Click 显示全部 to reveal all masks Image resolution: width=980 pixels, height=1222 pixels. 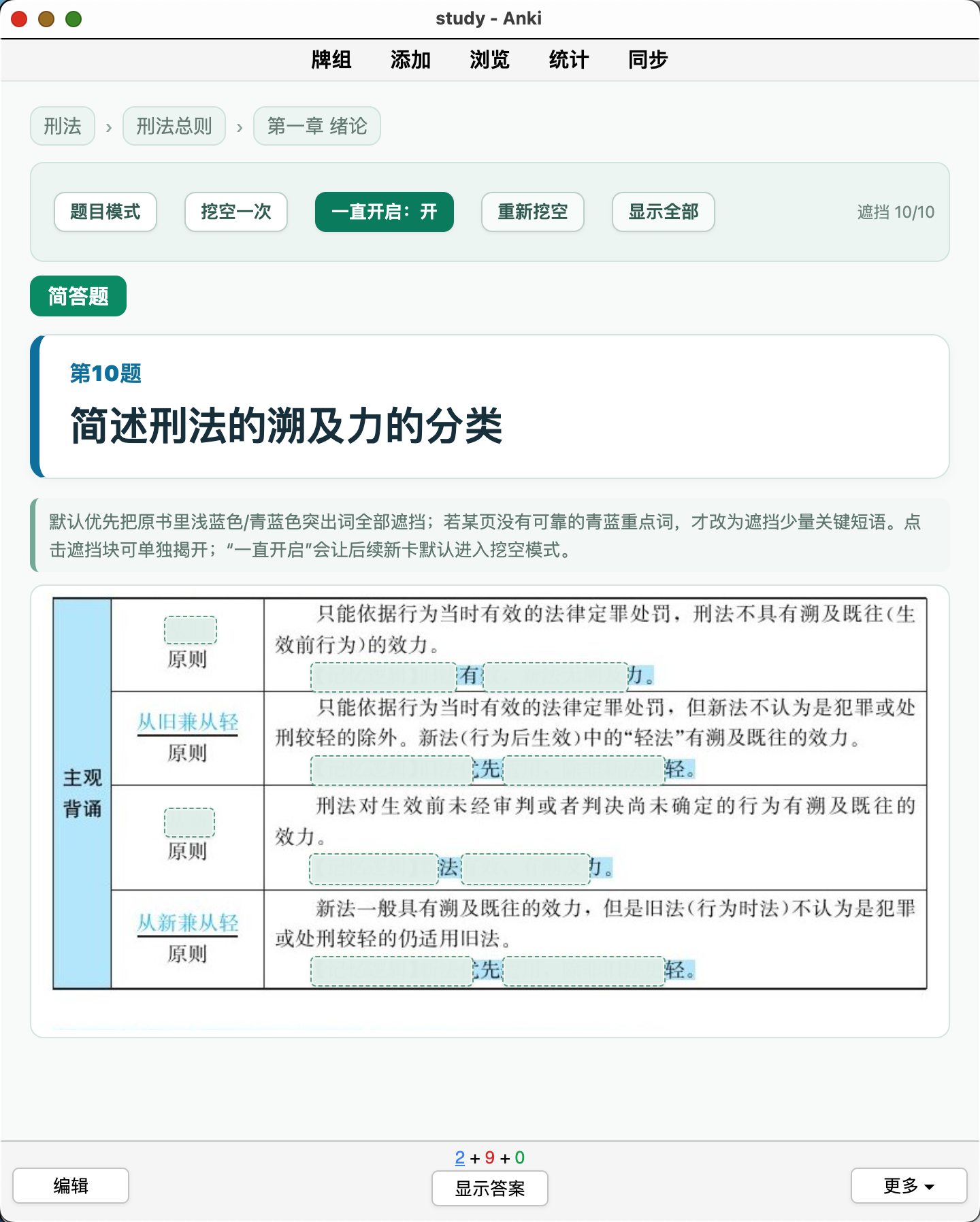(664, 212)
